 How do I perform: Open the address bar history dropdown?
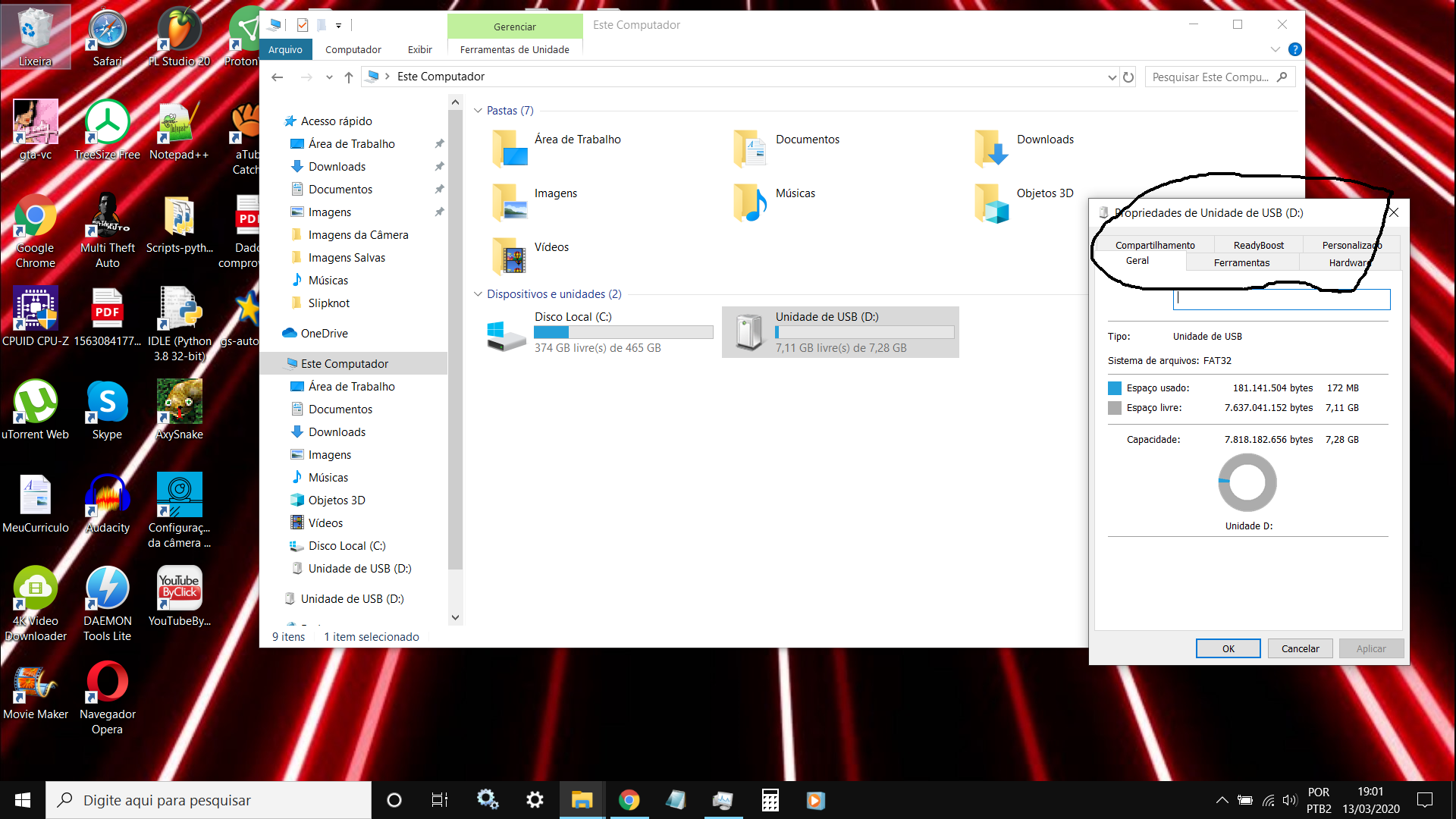point(1112,77)
